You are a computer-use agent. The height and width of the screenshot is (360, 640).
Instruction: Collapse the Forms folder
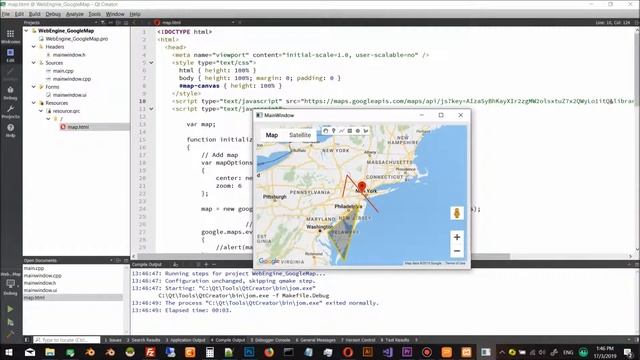pyautogui.click(x=34, y=87)
